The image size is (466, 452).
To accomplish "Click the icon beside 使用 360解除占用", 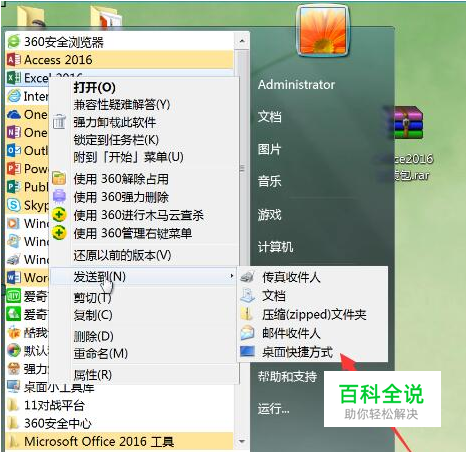I will pos(59,178).
